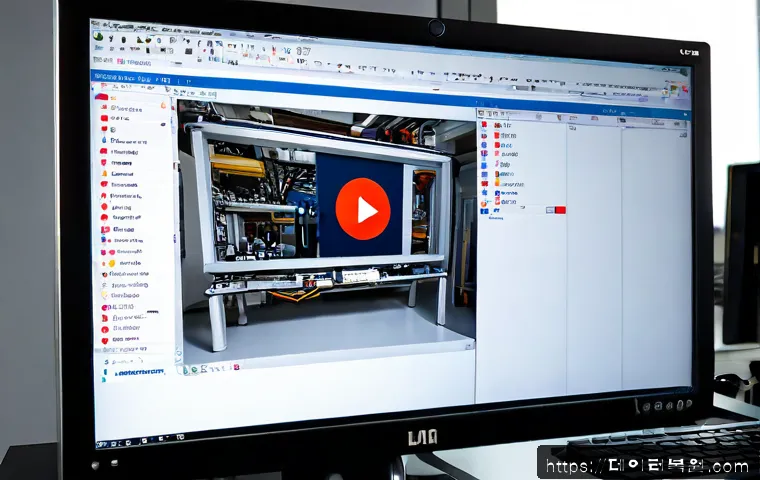This screenshot has height=480, width=760.
Task: Click the orange round icon in the right panel's left icon column
Action: coord(484,204)
